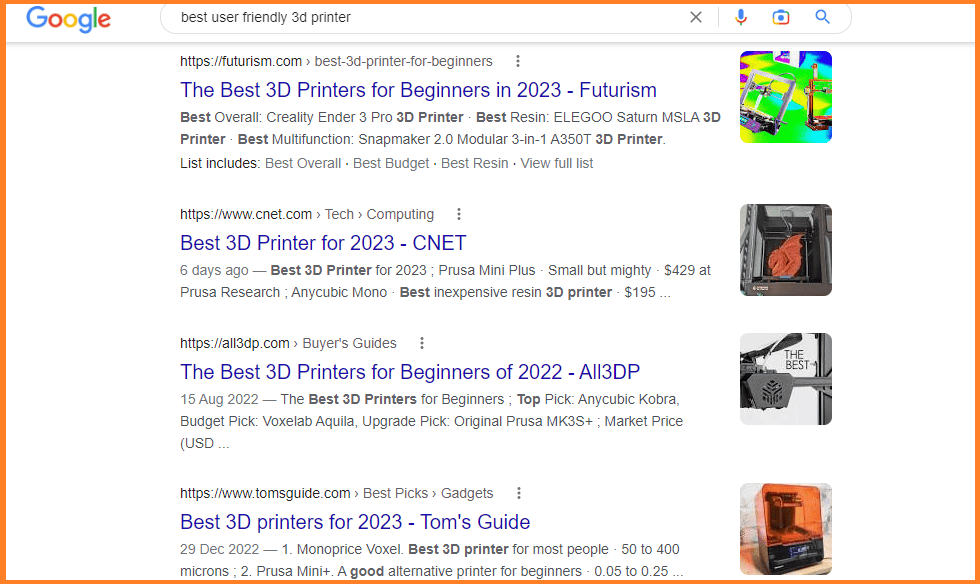Jump to the 'Best Budget' list item link
Image resolution: width=980 pixels, height=584 pixels.
click(x=391, y=163)
